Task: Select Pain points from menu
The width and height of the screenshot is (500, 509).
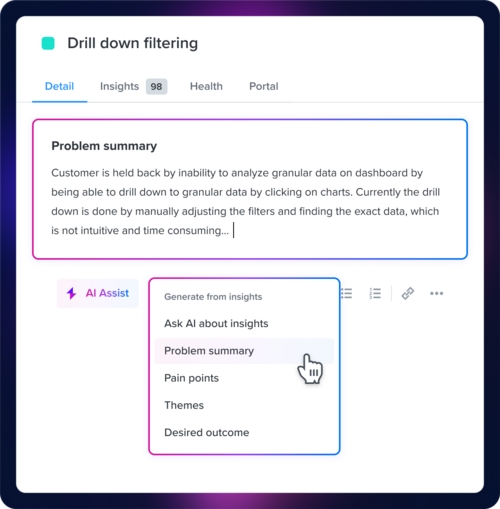Action: pos(191,378)
